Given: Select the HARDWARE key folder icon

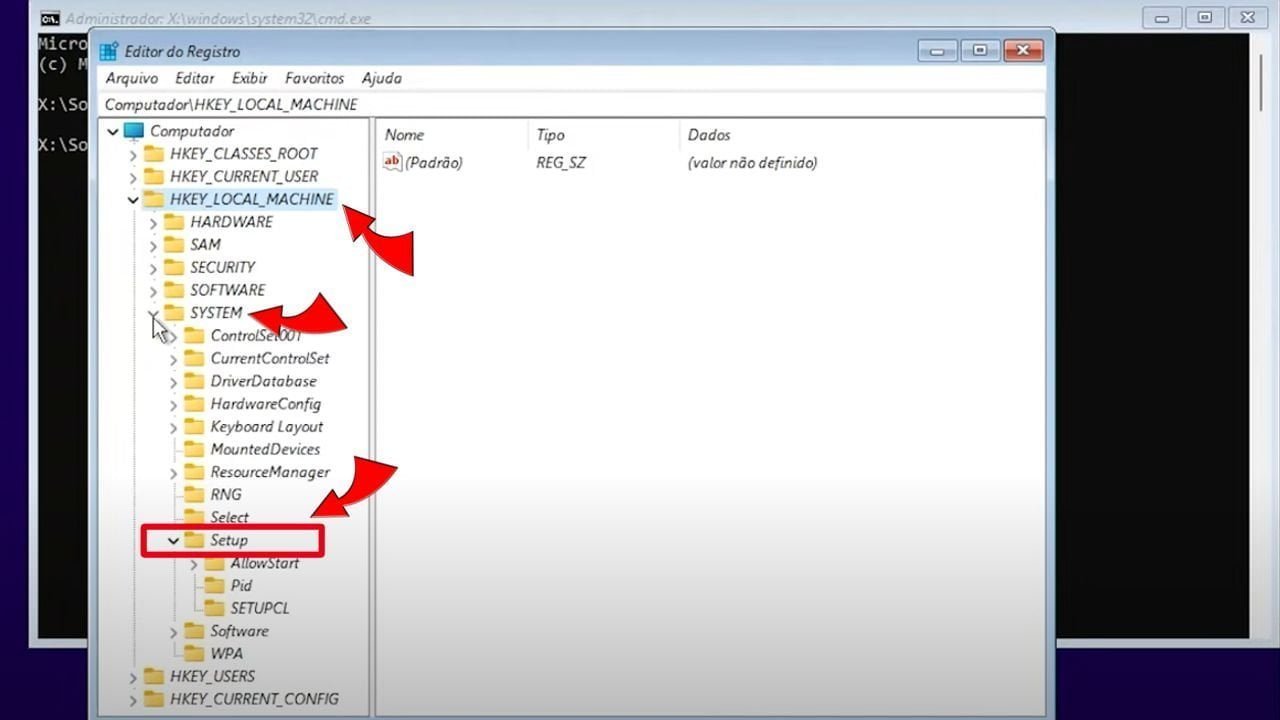Looking at the screenshot, I should pyautogui.click(x=174, y=222).
